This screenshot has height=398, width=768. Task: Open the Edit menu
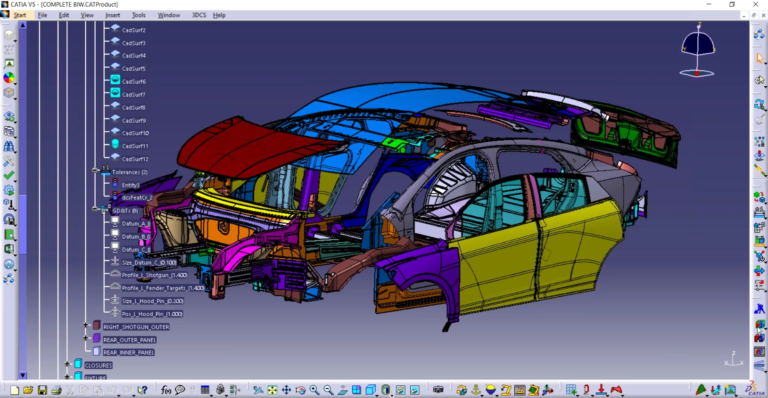tap(64, 15)
